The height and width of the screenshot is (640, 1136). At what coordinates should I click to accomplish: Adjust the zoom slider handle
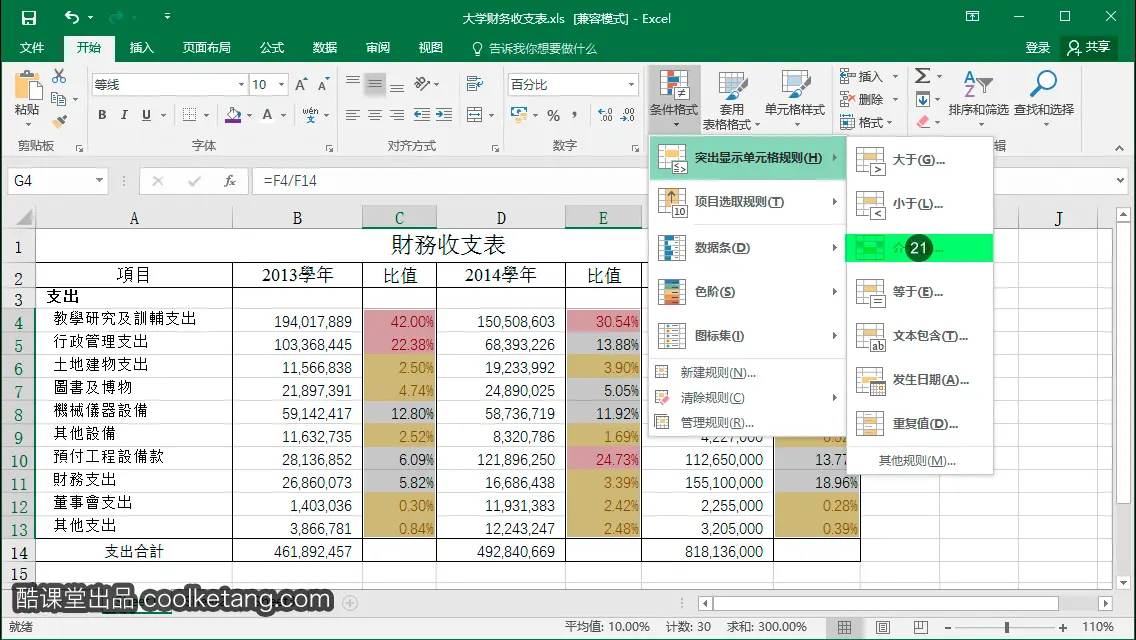tap(1006, 628)
